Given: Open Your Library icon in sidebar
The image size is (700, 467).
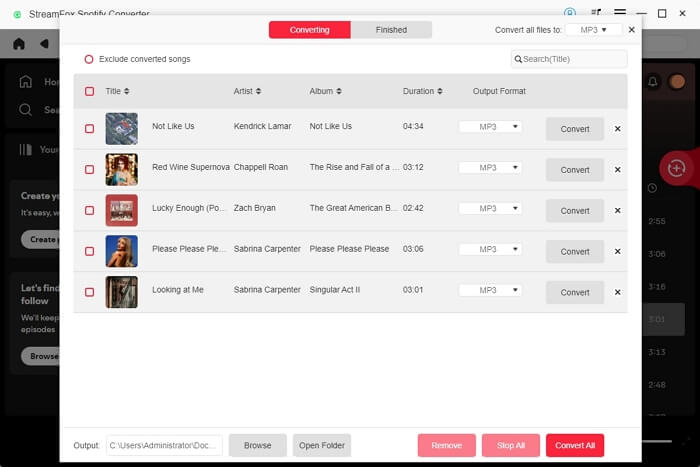Looking at the screenshot, I should [25, 150].
